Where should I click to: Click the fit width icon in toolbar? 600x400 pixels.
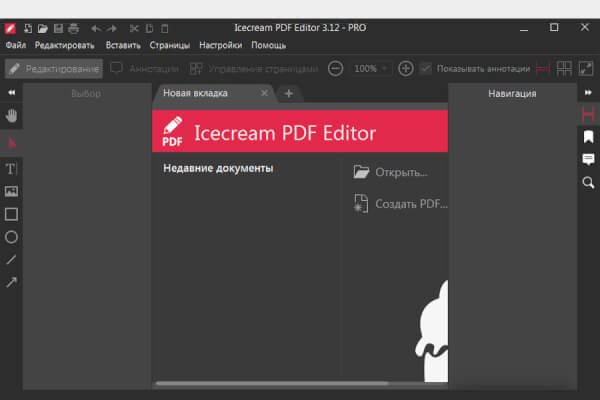point(543,69)
